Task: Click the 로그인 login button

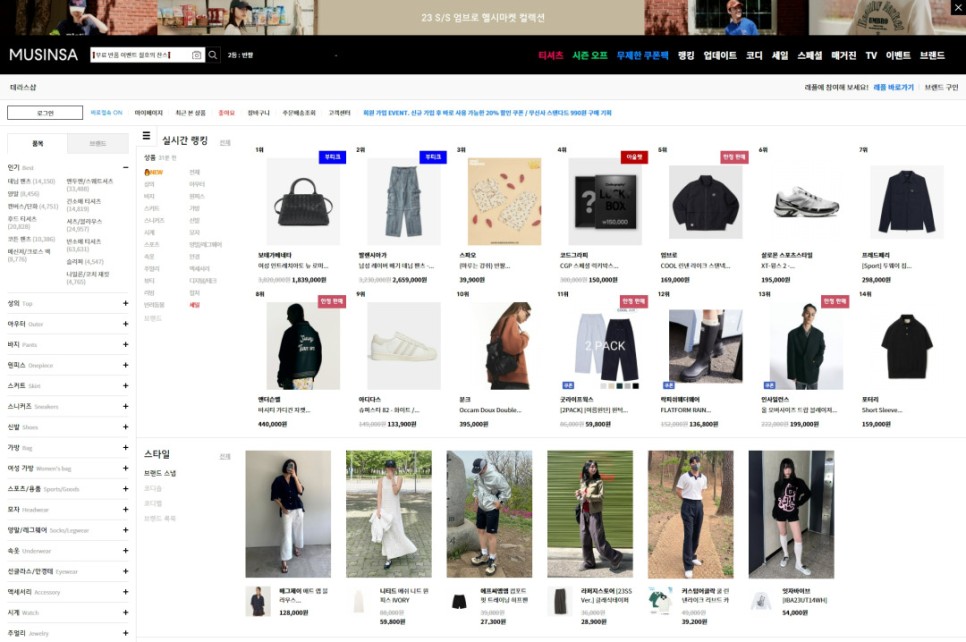Action: coord(45,113)
